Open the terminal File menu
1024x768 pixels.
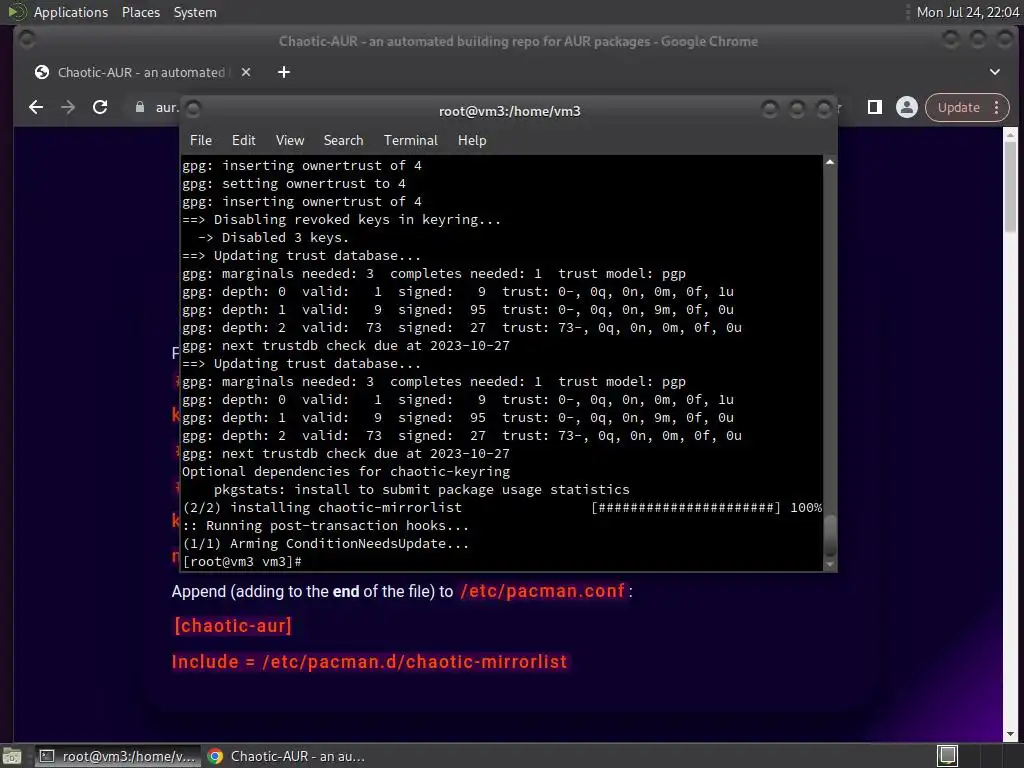point(200,140)
